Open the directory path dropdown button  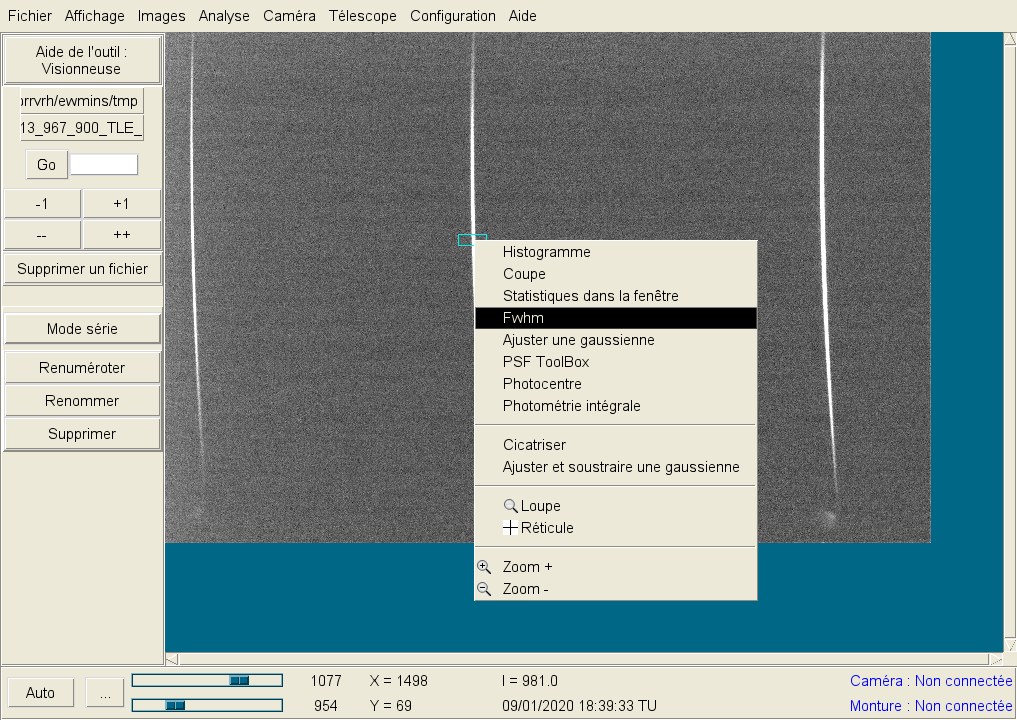tap(82, 101)
